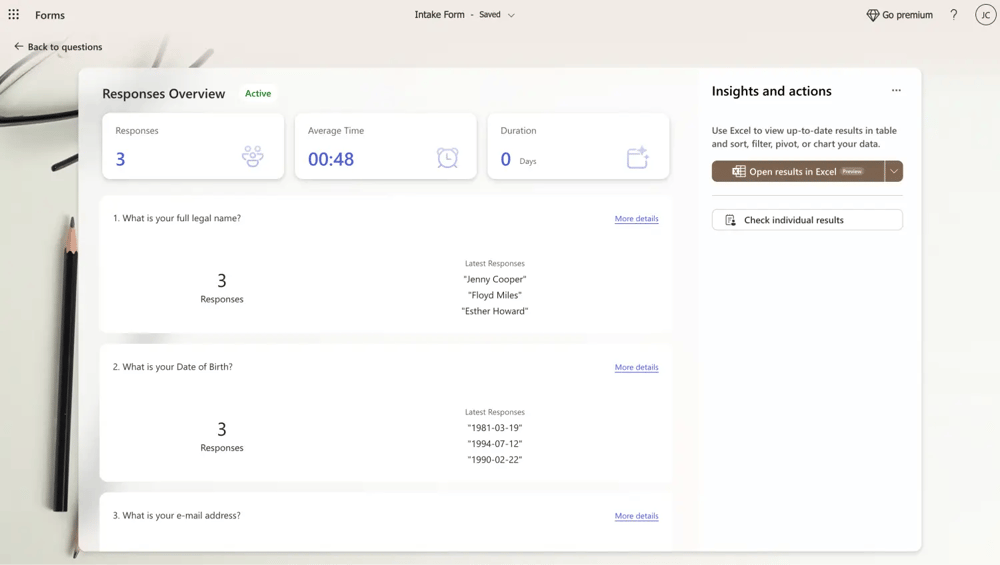Open the JC account avatar
The image size is (1000, 565).
coord(985,15)
